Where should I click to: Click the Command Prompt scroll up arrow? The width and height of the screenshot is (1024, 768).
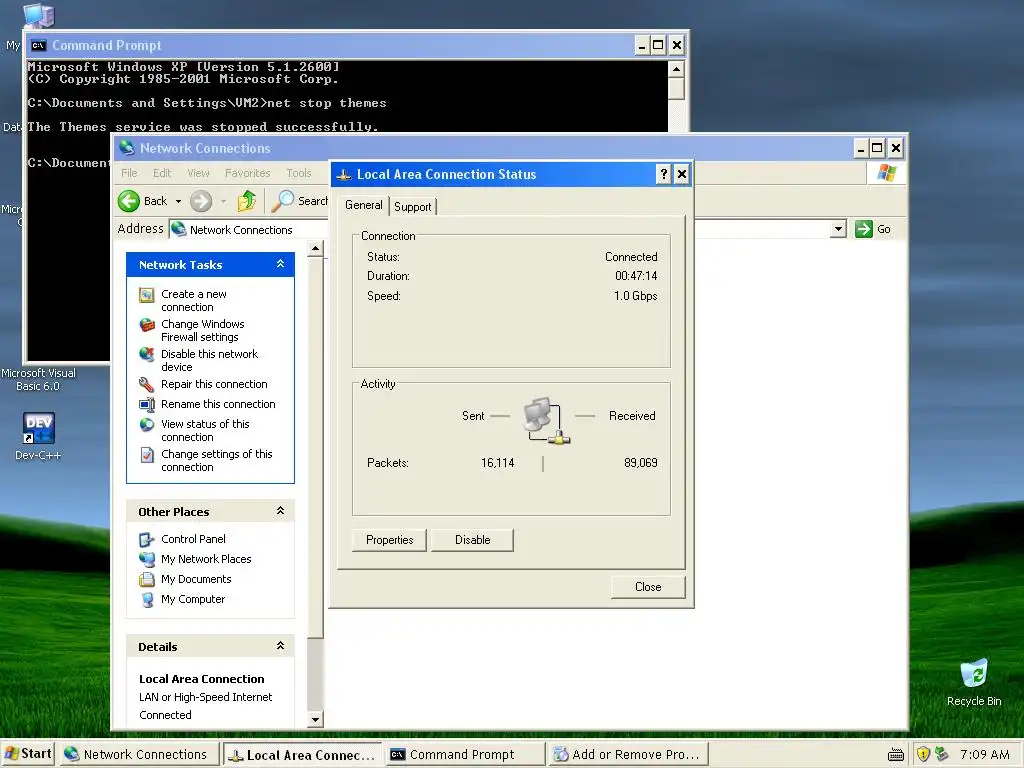tap(676, 69)
